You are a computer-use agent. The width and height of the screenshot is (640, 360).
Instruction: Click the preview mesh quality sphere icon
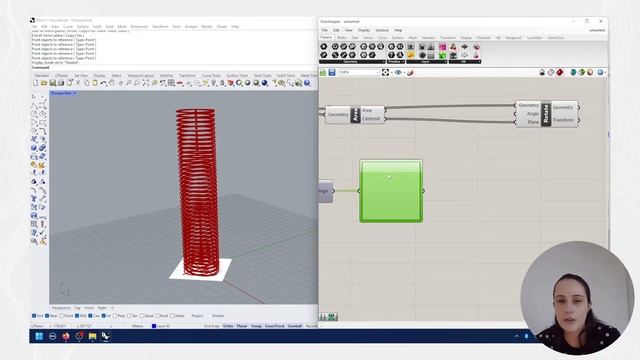(600, 72)
